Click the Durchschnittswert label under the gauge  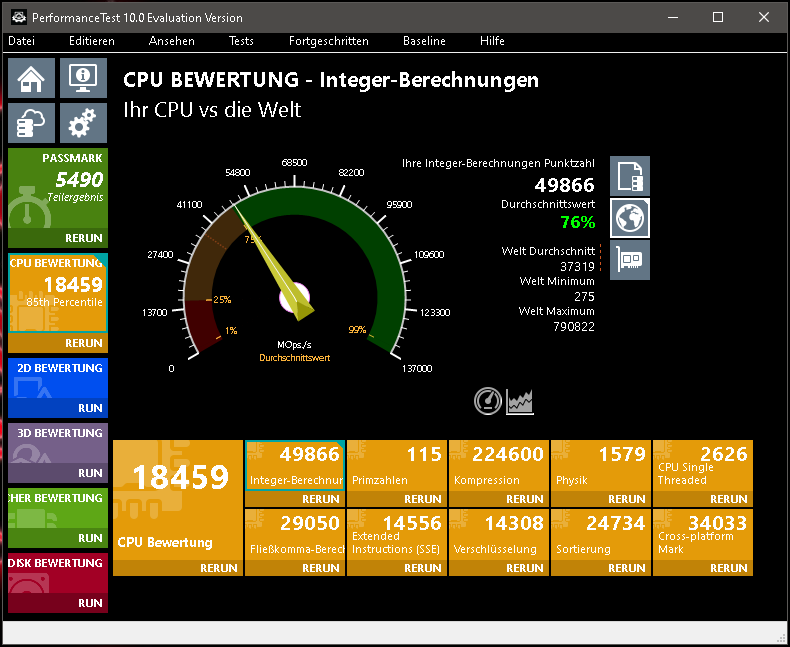pyautogui.click(x=295, y=358)
